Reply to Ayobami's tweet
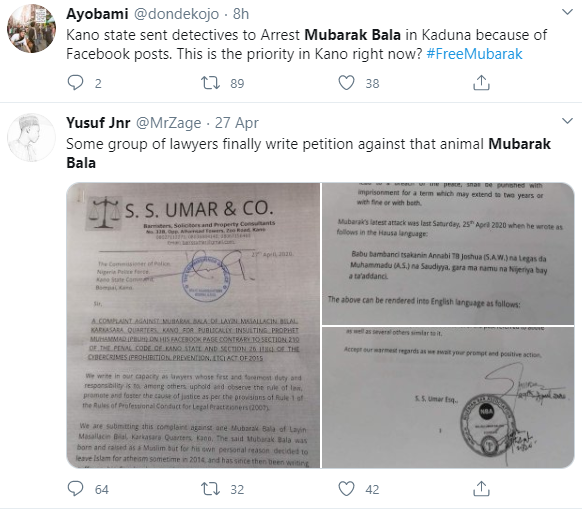The height and width of the screenshot is (511, 582). 75,83
